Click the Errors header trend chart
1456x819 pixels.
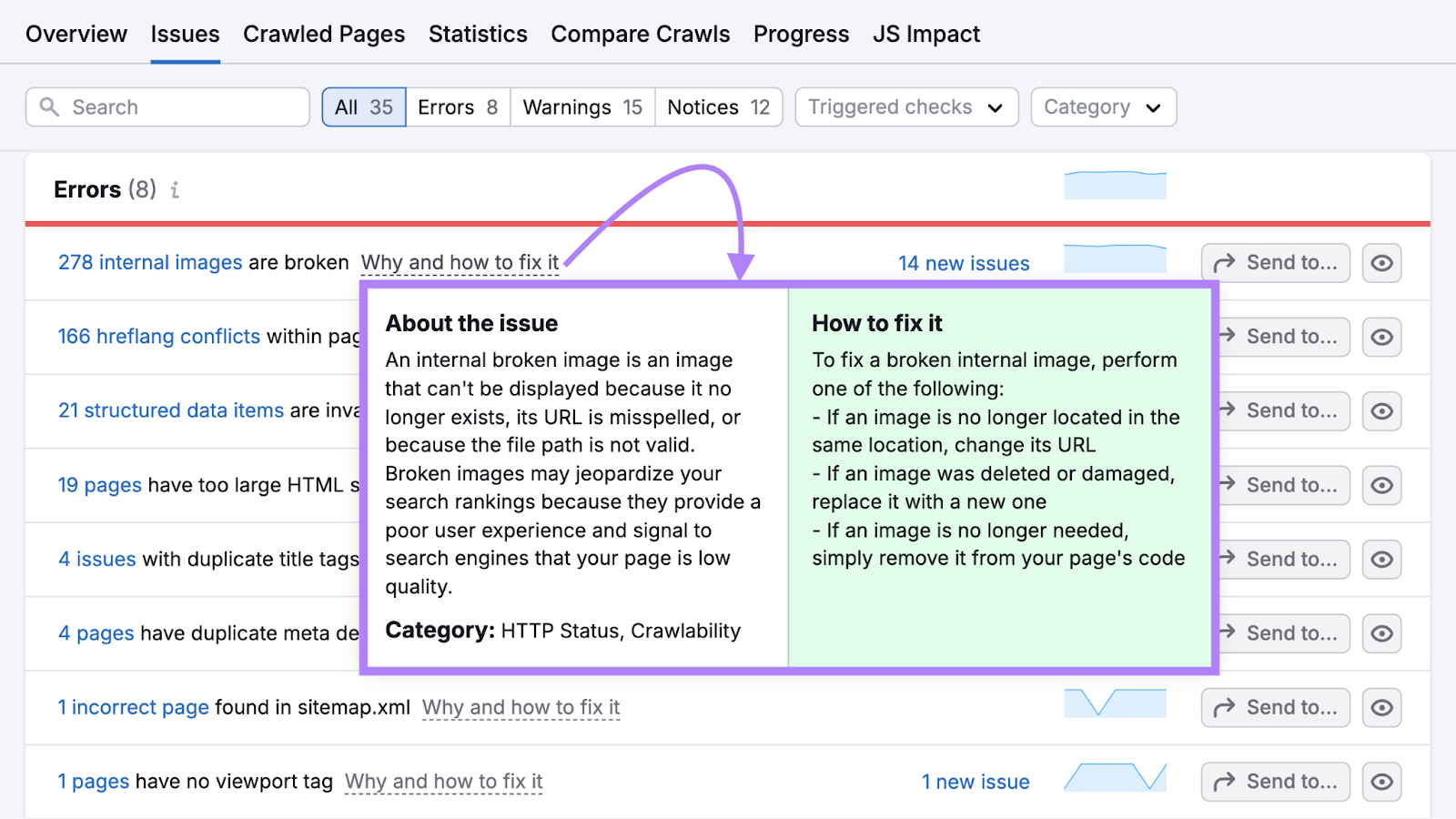coord(1116,185)
